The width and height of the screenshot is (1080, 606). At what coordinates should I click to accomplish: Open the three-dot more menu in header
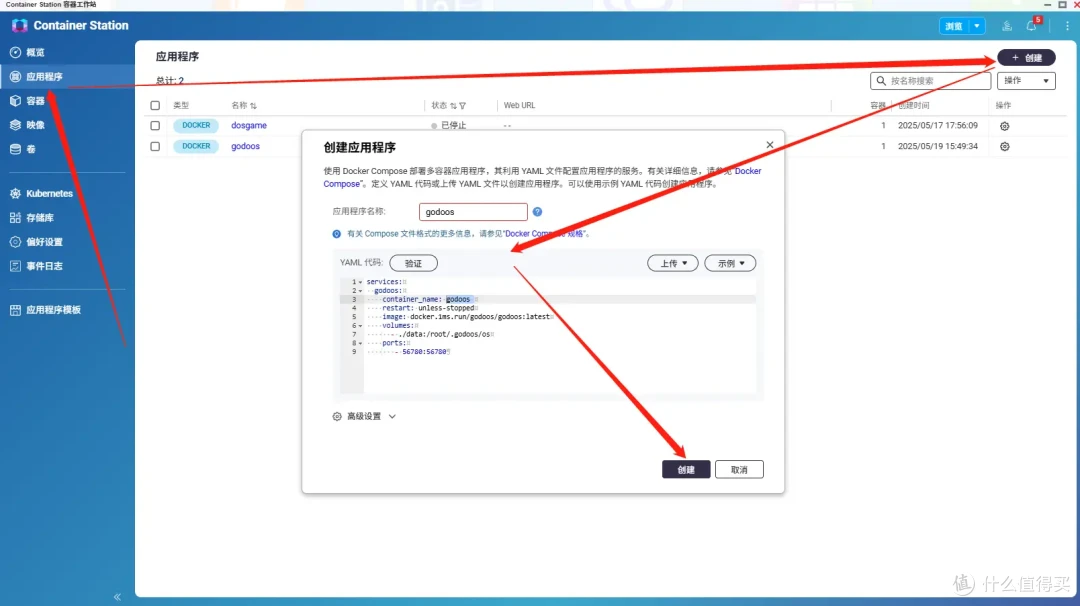pos(1067,26)
